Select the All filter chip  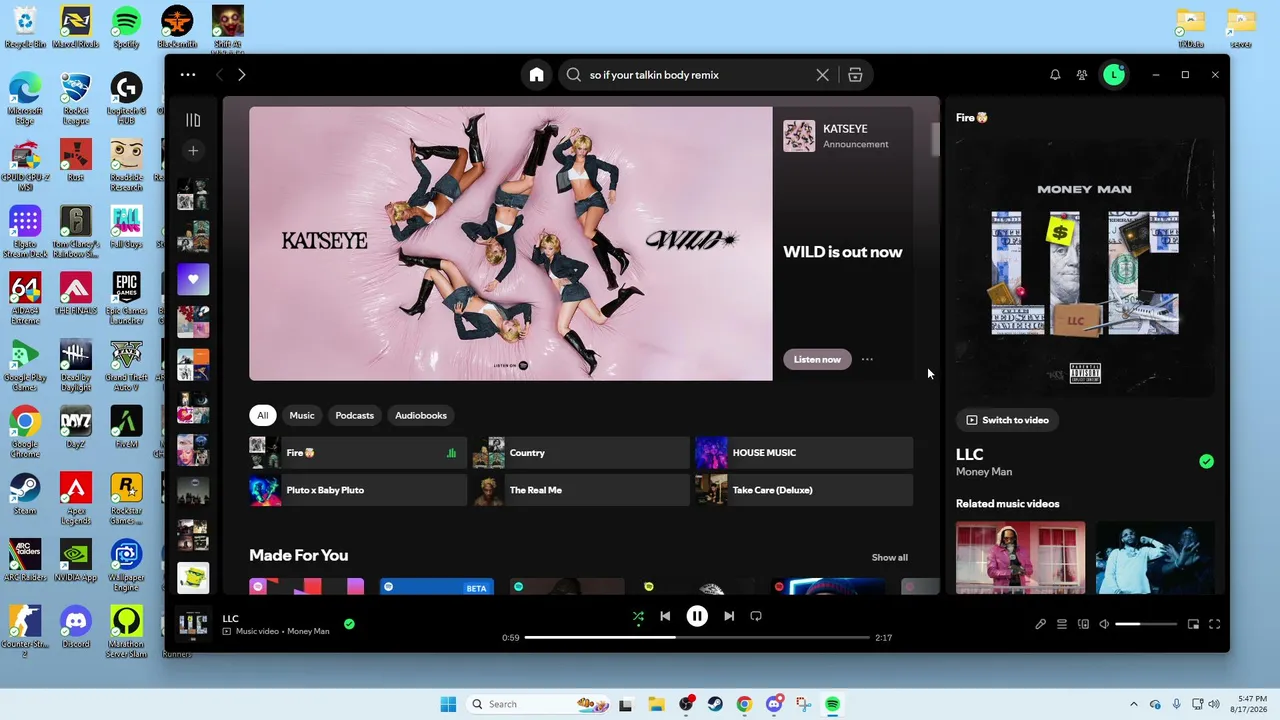pos(263,415)
